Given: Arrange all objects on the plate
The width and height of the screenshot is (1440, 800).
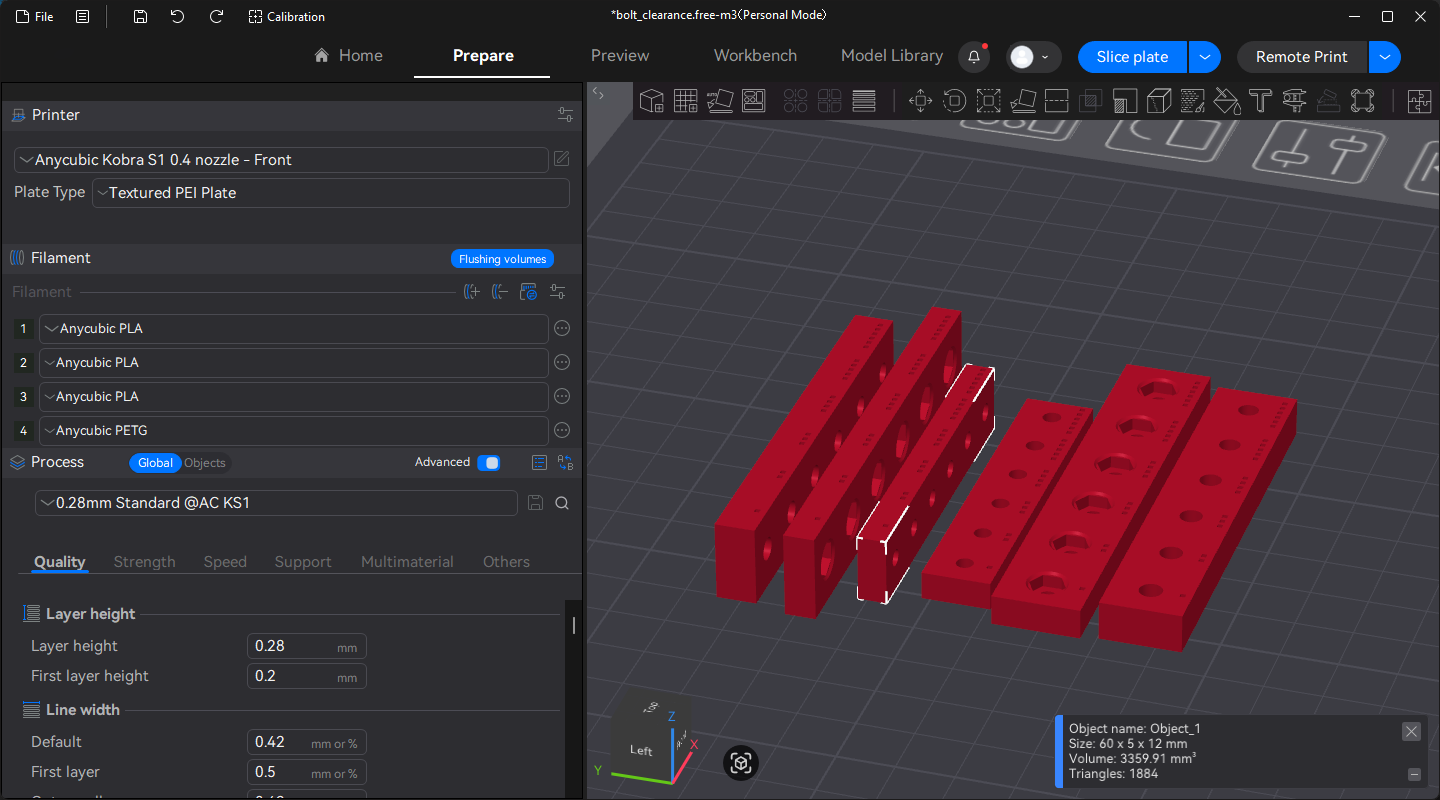Looking at the screenshot, I should 753,100.
